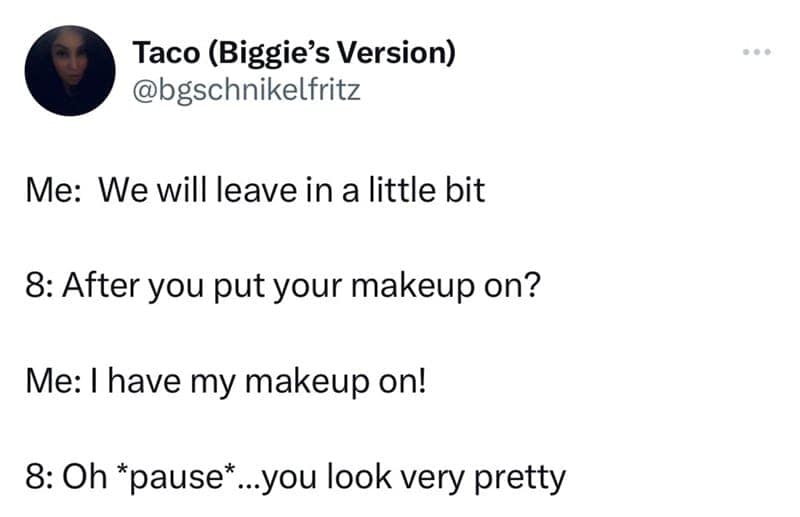Click the word "Taco" in the display name

167,53
